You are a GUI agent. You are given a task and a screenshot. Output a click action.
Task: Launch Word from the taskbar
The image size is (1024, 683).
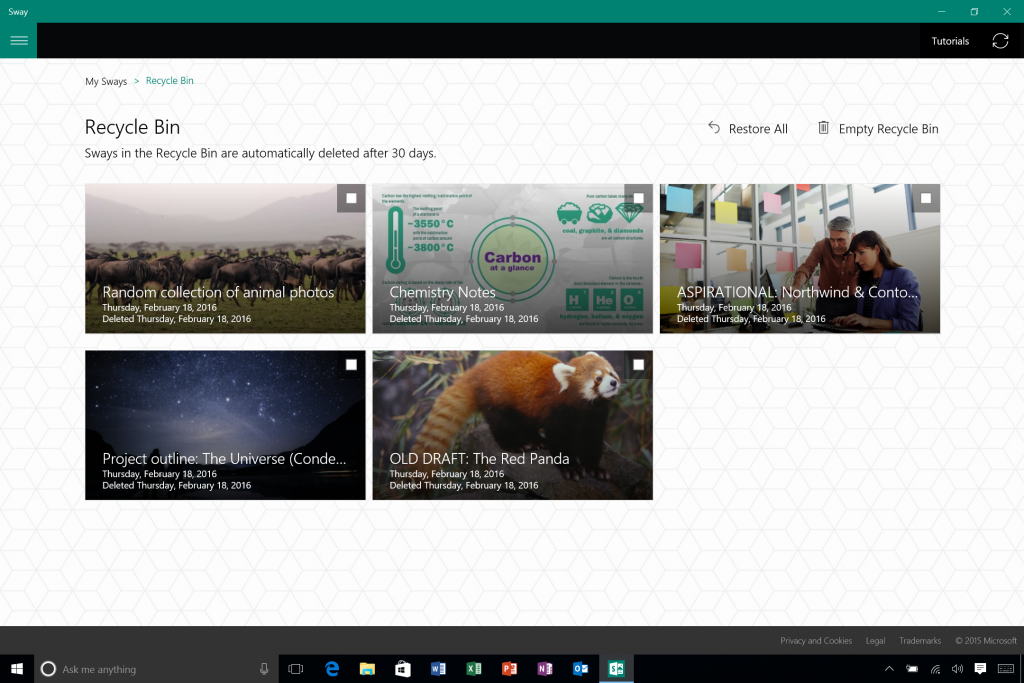tap(437, 669)
